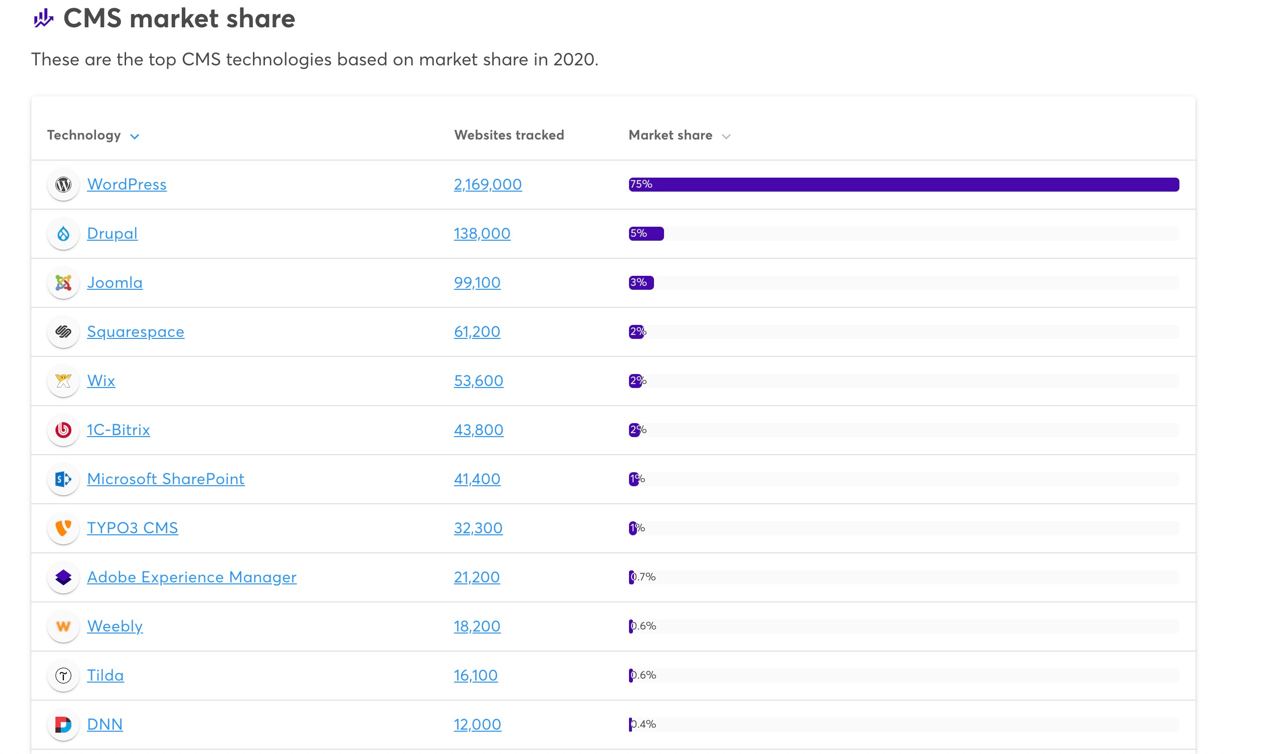Click the 21,200 websites tracked link

[x=477, y=576]
